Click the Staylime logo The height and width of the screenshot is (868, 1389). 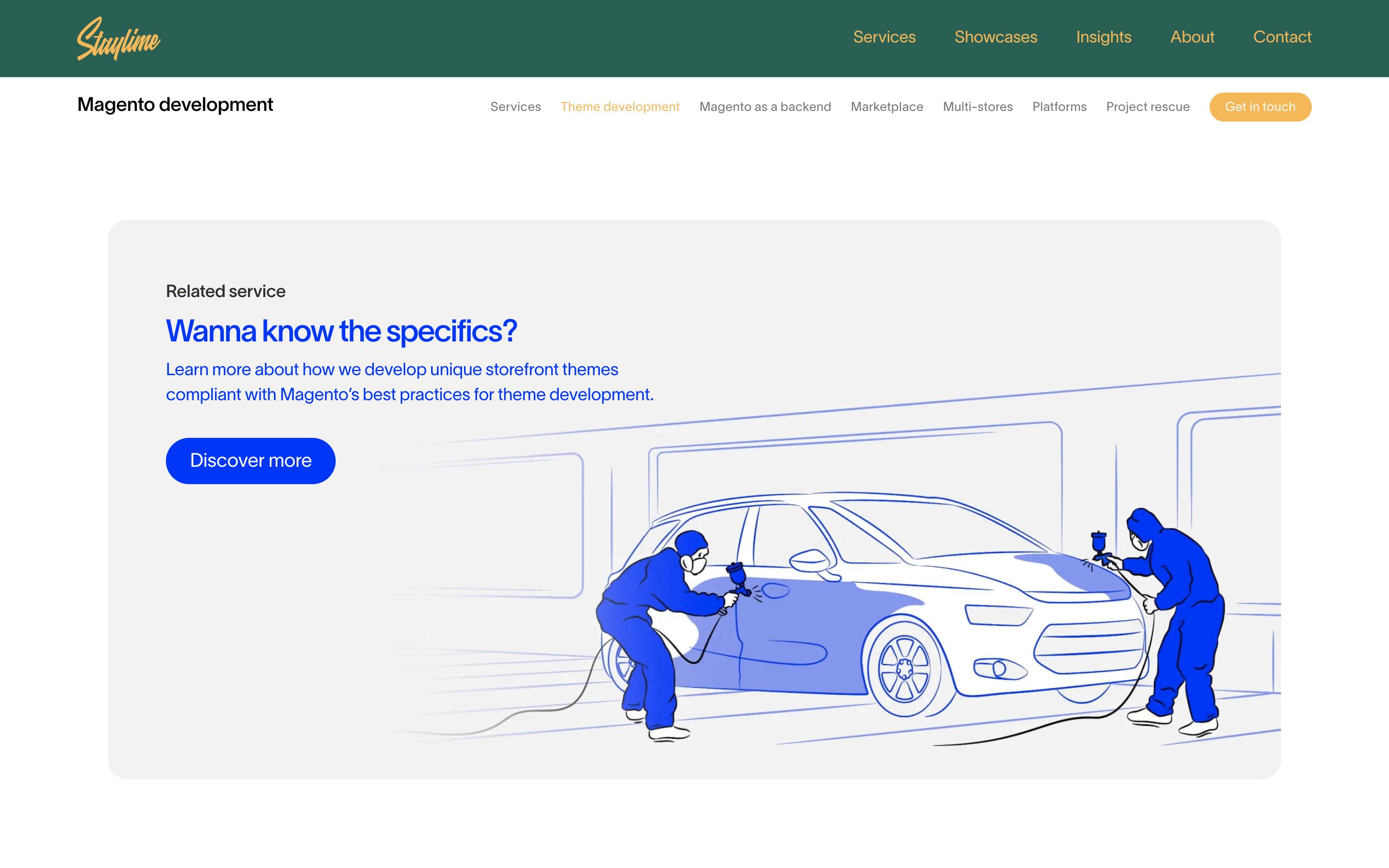tap(118, 39)
